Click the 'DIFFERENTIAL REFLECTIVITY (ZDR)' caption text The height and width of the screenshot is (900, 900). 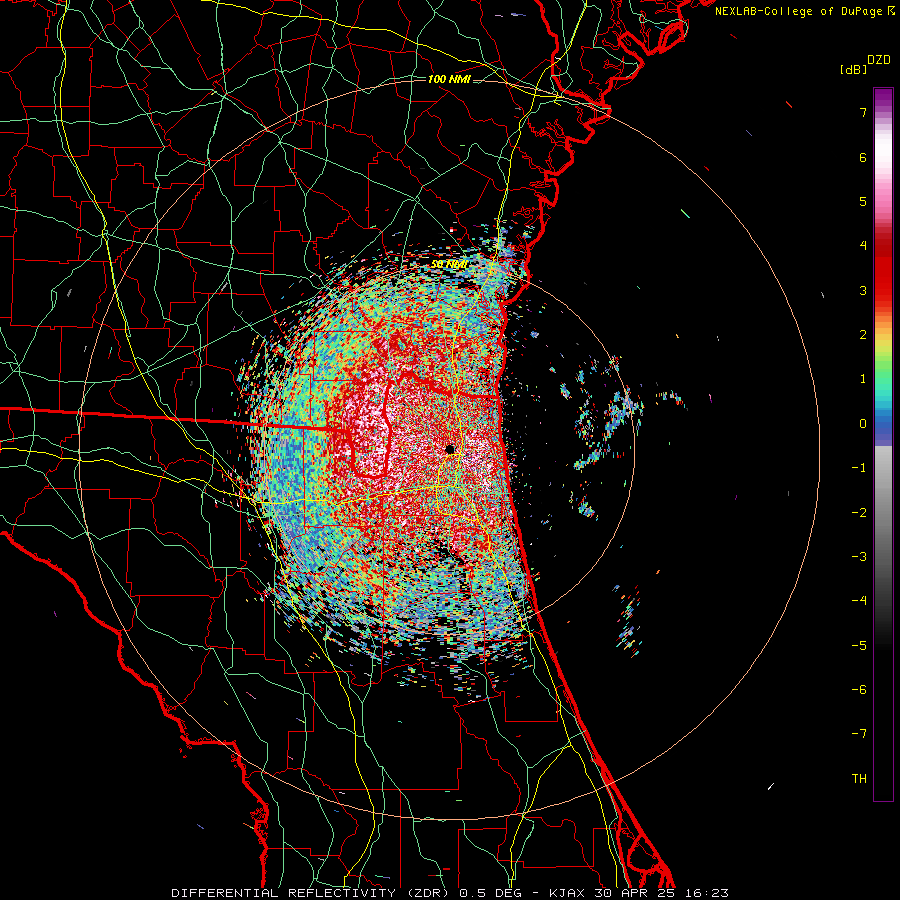[313, 893]
